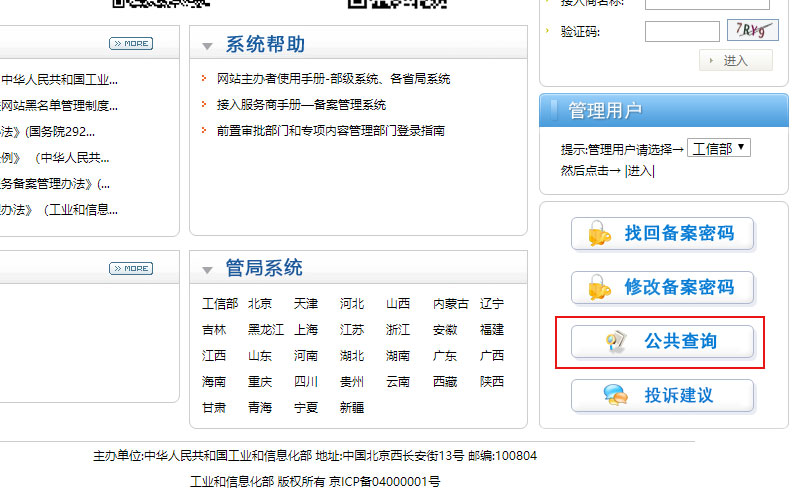Screen dimensions: 800x496
Task: Select 北京 in 管局系统 list
Action: (x=260, y=304)
